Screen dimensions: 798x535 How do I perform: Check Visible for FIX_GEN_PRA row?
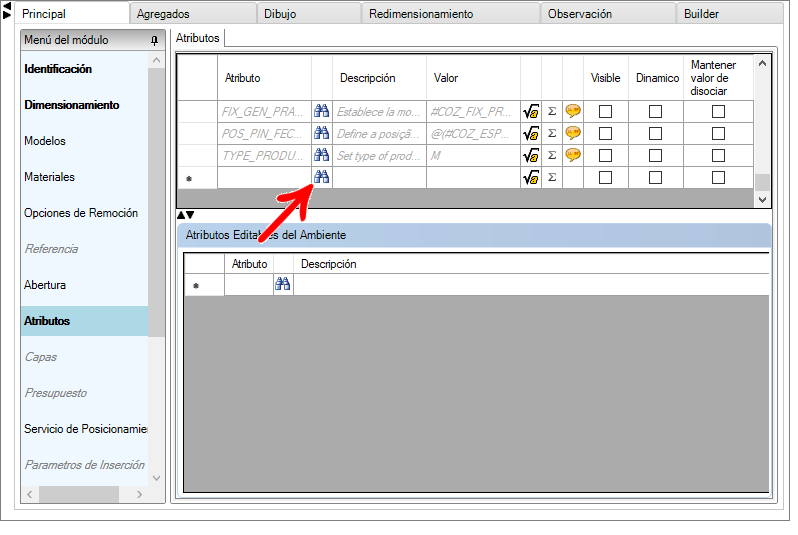606,111
